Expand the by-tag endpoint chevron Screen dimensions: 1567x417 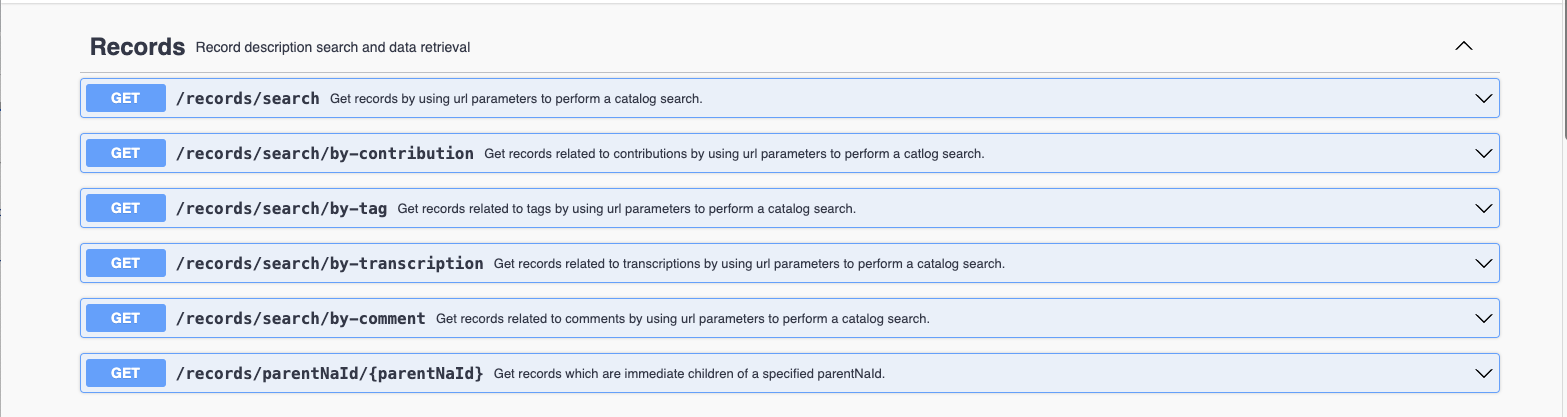click(x=1484, y=209)
